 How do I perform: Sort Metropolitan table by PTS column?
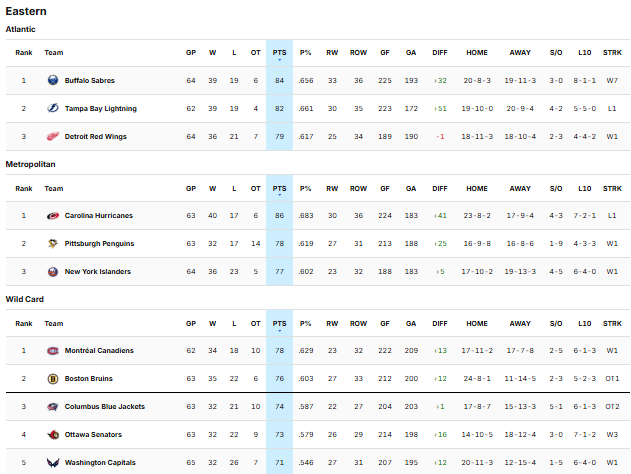coord(279,188)
